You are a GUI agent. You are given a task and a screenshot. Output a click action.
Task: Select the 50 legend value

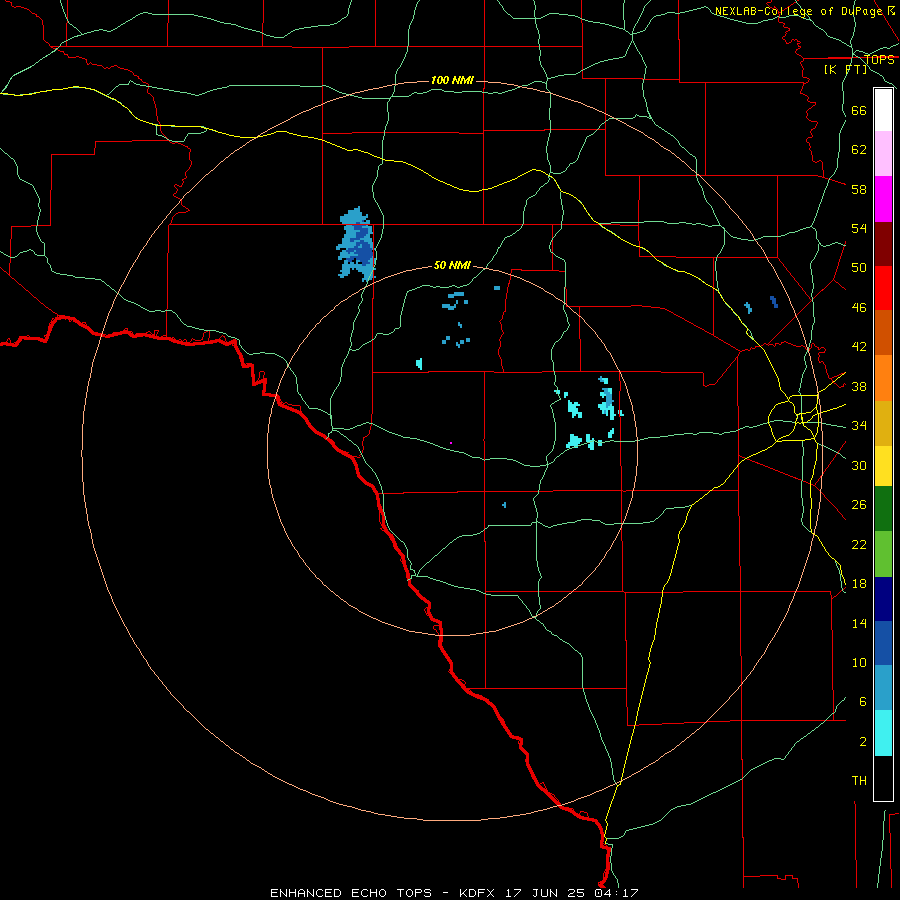pos(859,268)
